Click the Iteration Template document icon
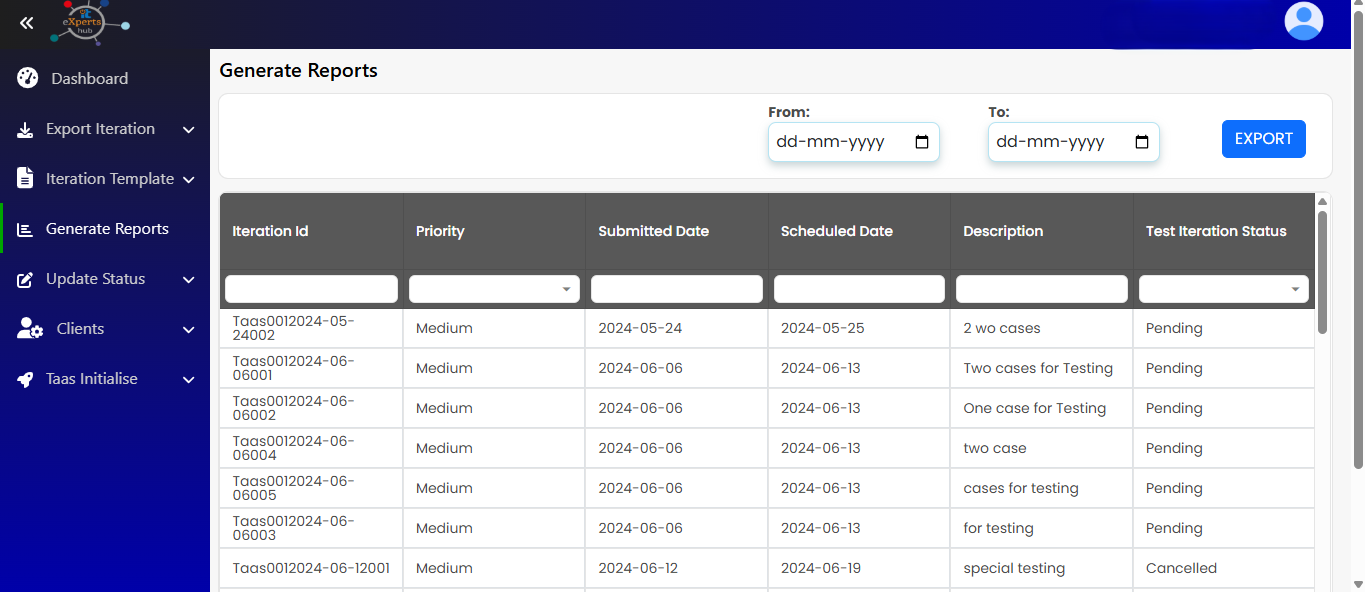The image size is (1365, 592). coord(26,179)
